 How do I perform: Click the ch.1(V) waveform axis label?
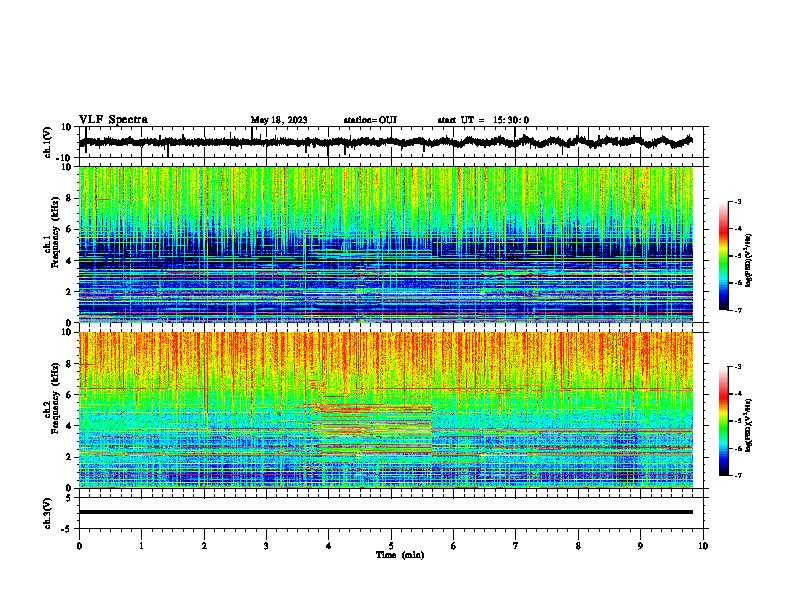[48, 142]
